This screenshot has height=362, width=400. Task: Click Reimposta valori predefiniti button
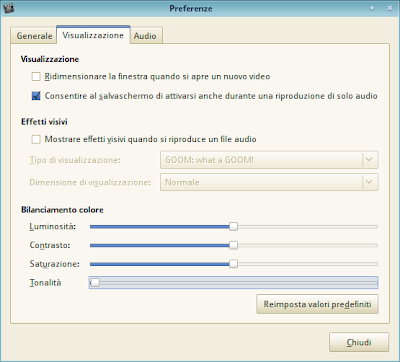[x=317, y=304]
